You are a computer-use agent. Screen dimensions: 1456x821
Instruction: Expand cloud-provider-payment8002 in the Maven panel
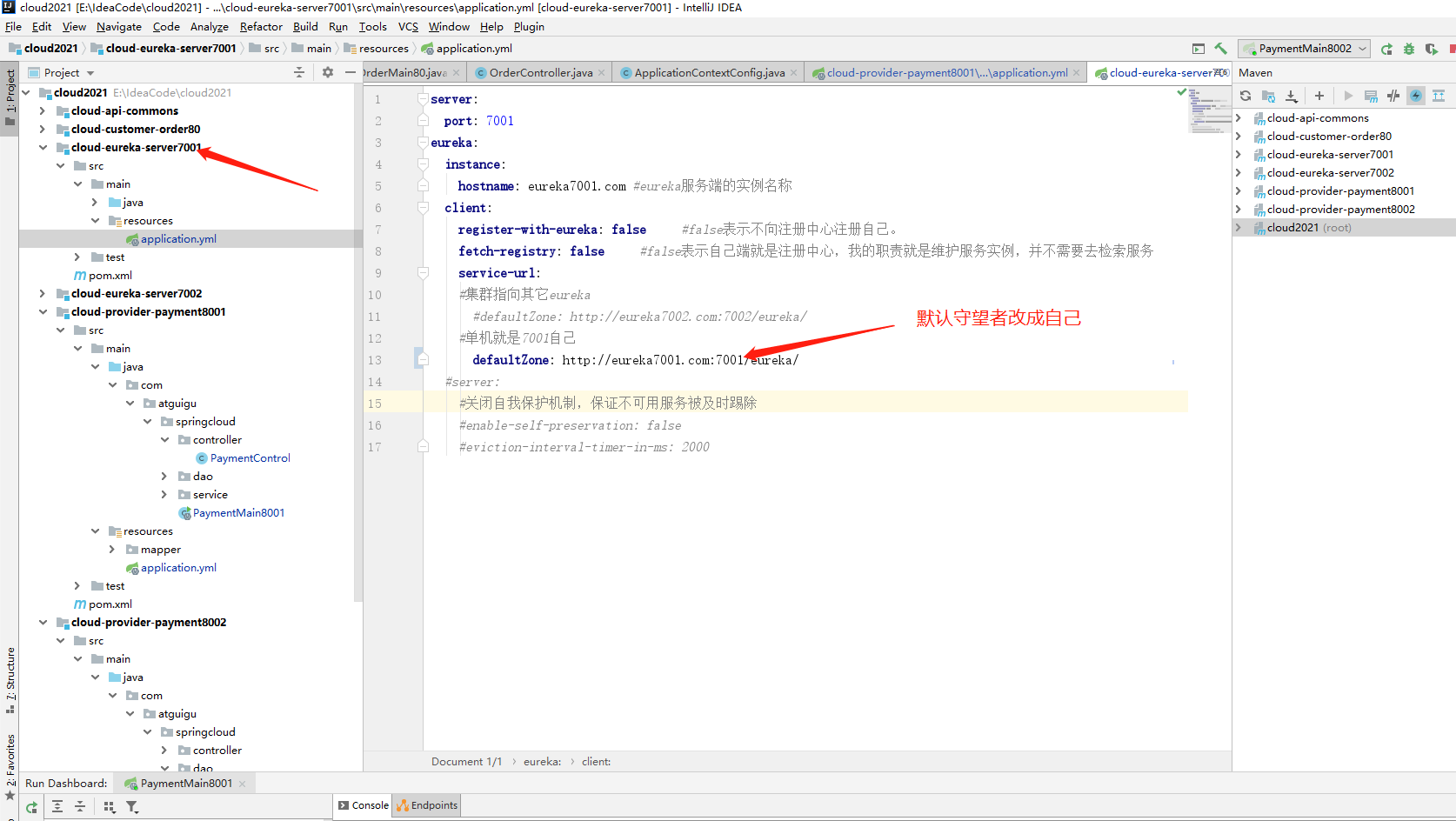pyautogui.click(x=1239, y=209)
